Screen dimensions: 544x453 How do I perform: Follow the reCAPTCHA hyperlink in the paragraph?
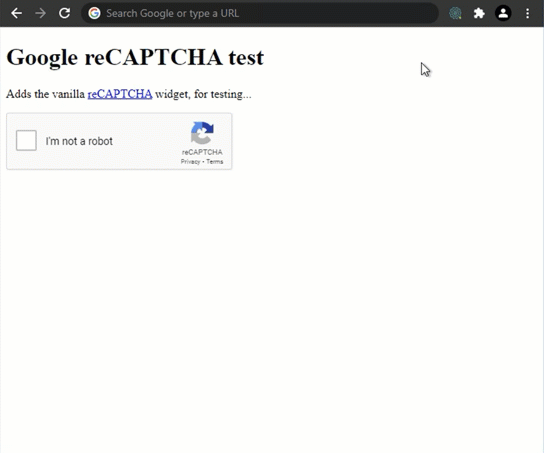pos(120,94)
